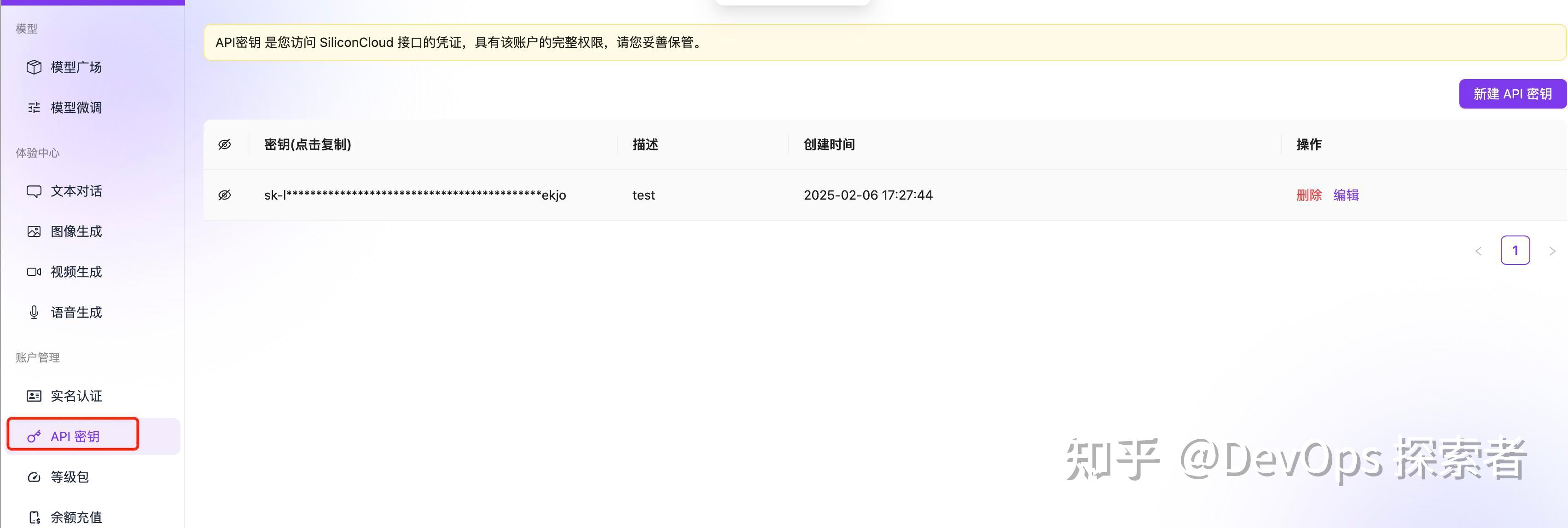The image size is (1568, 528).
Task: Open 模型微调 via its sliders icon
Action: pos(34,108)
